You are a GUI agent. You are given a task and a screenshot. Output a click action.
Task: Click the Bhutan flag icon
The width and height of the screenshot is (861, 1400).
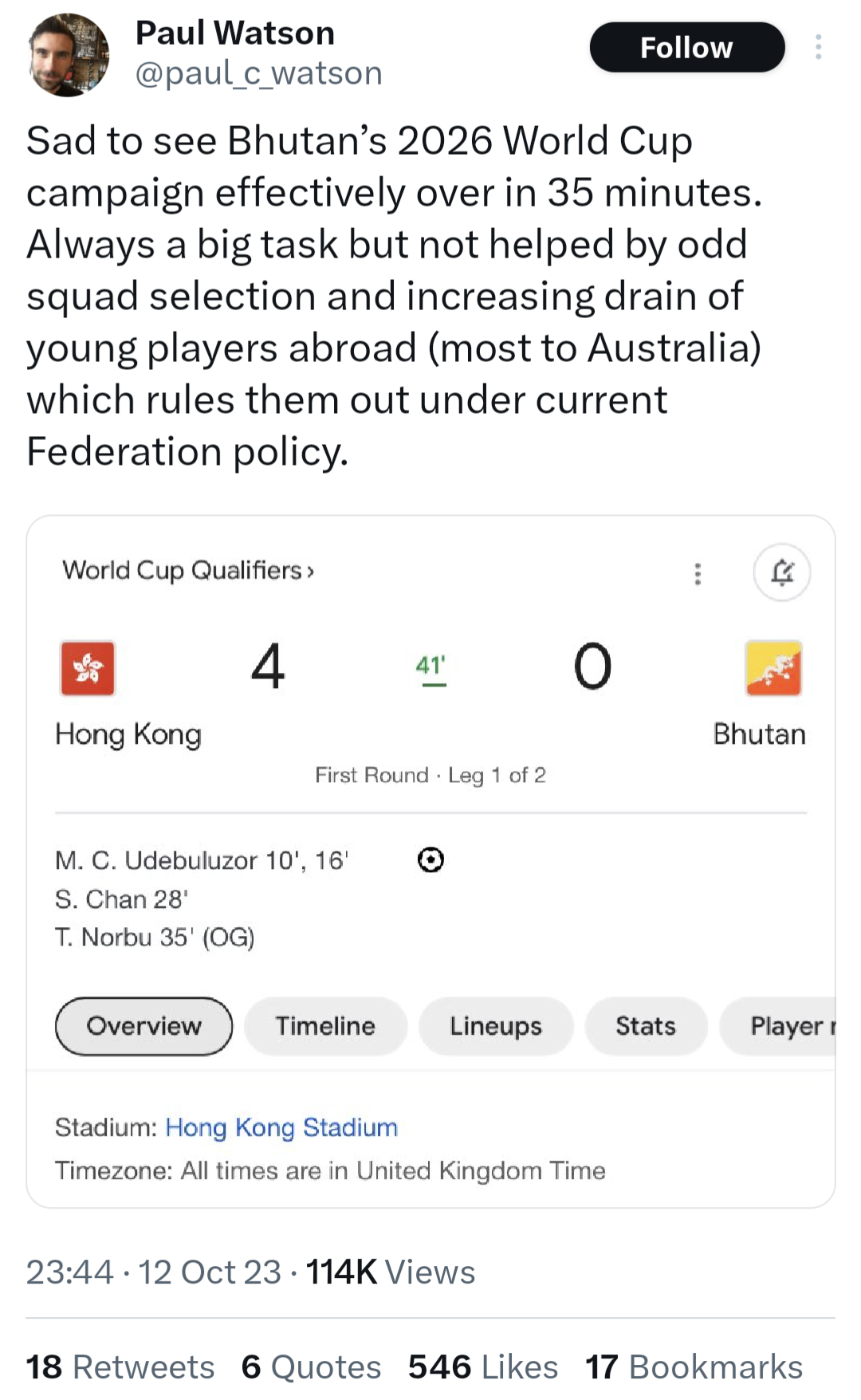[x=773, y=668]
